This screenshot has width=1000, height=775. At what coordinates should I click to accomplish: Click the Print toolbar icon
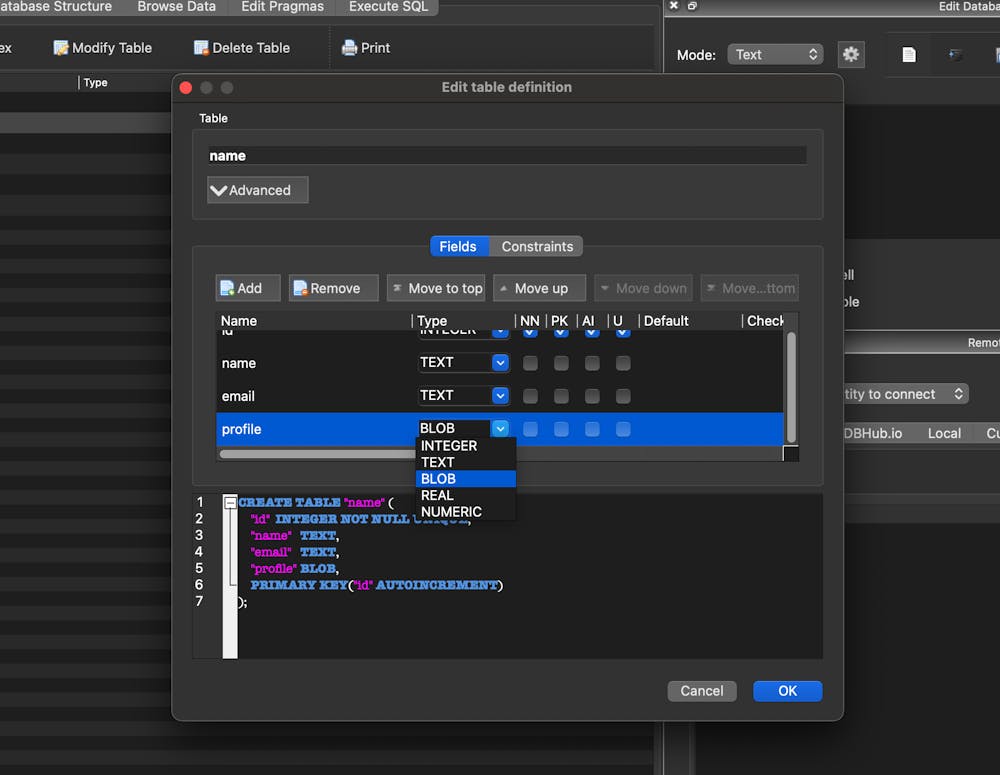pyautogui.click(x=349, y=48)
